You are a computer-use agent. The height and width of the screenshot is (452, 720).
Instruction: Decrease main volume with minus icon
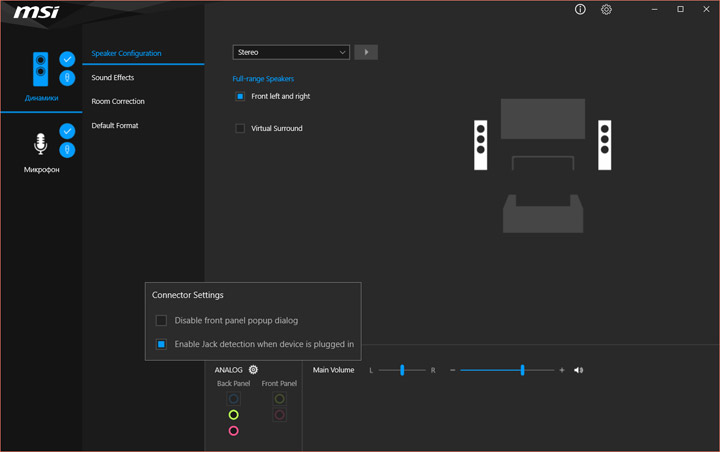tap(453, 370)
